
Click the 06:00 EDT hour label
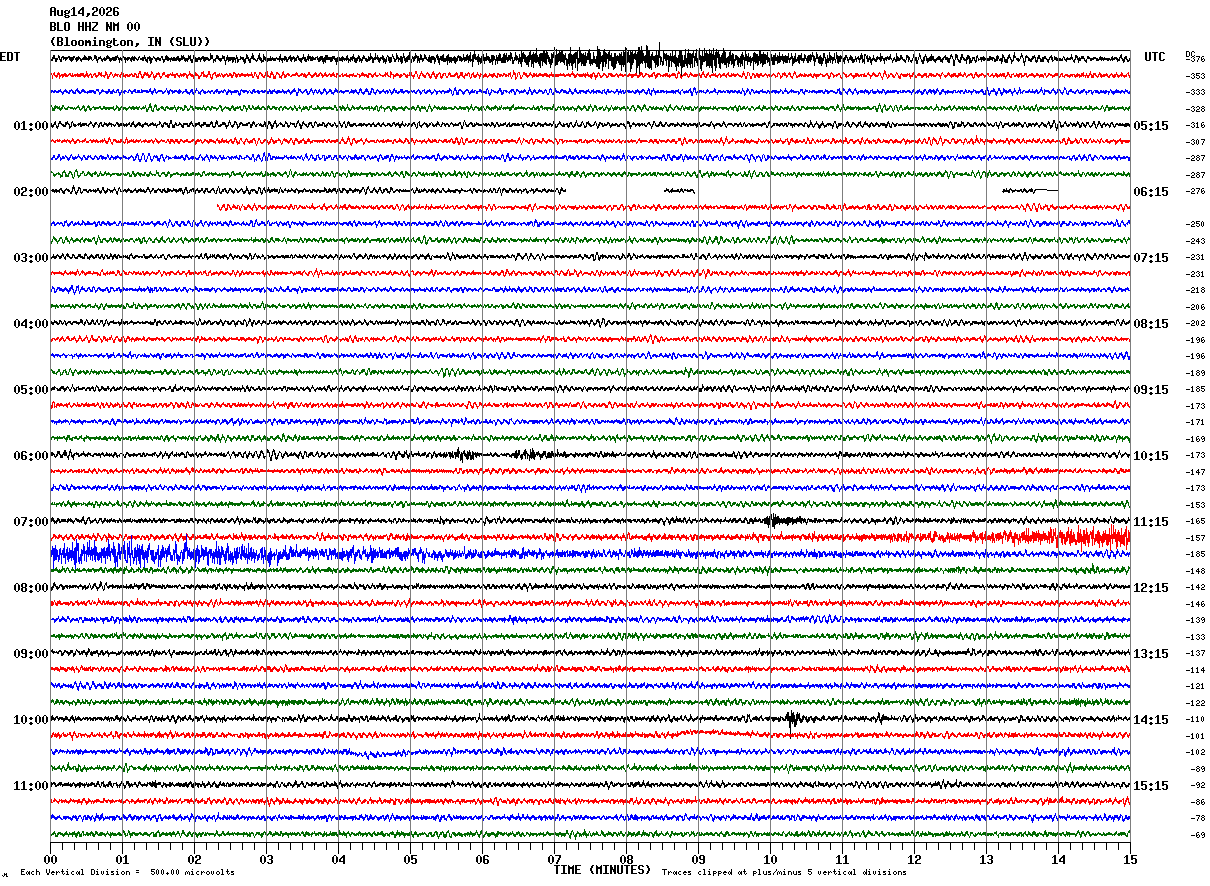[31, 456]
